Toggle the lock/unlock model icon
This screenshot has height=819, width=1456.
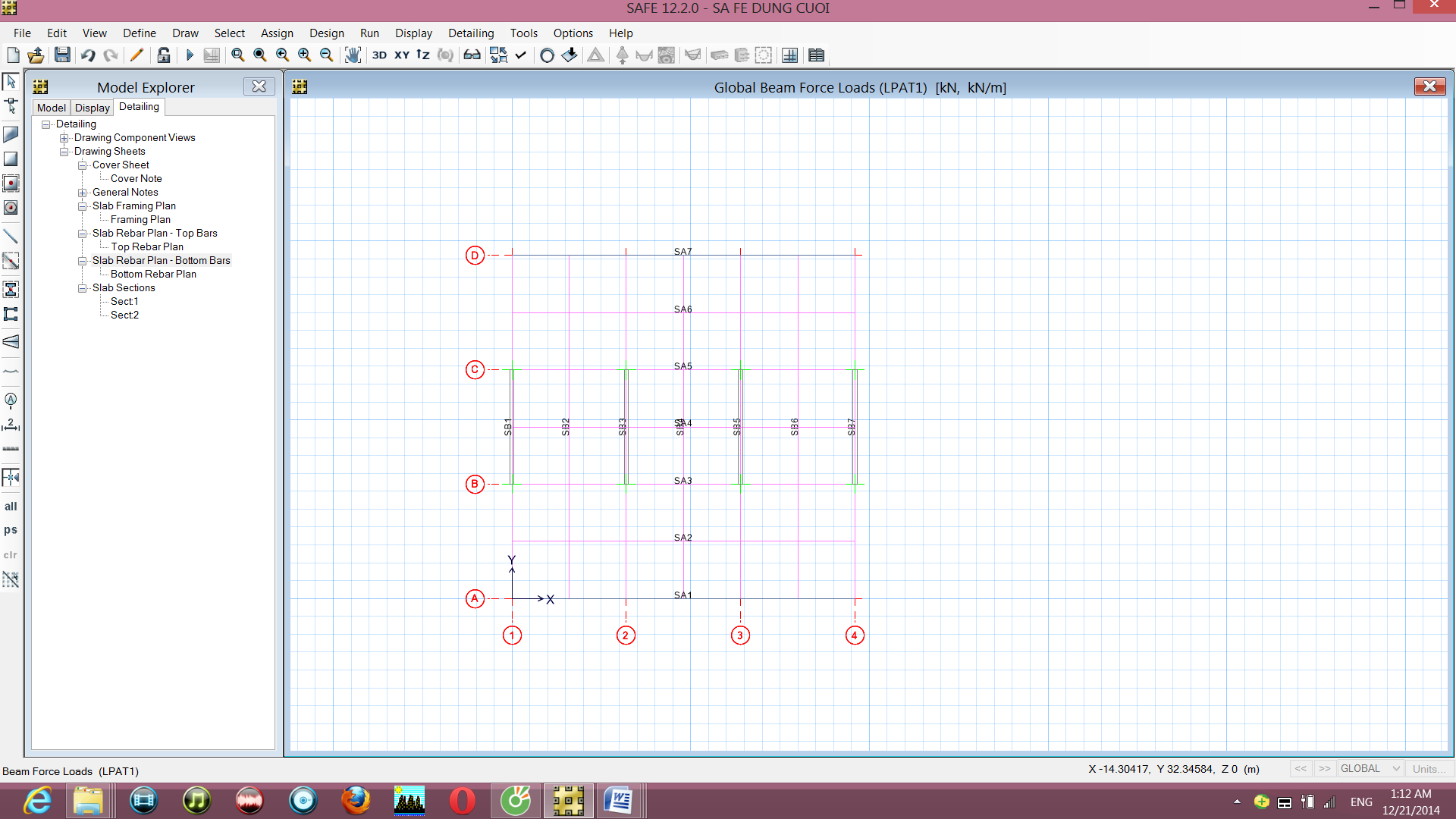(x=163, y=55)
